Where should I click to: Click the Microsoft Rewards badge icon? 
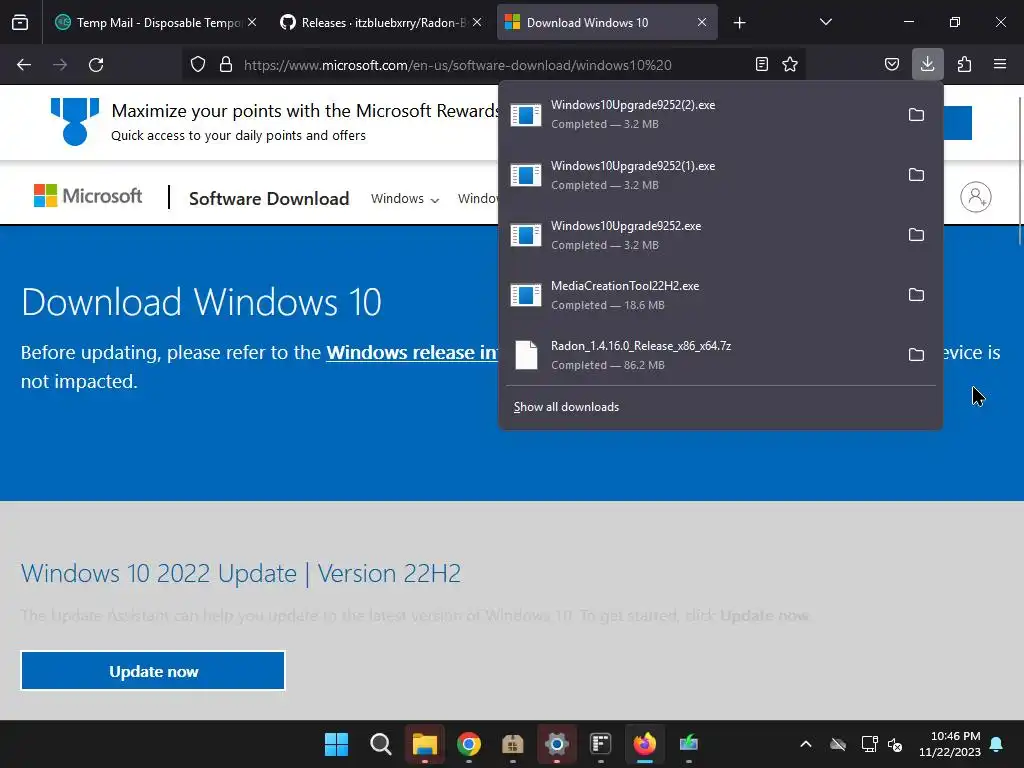tap(75, 121)
